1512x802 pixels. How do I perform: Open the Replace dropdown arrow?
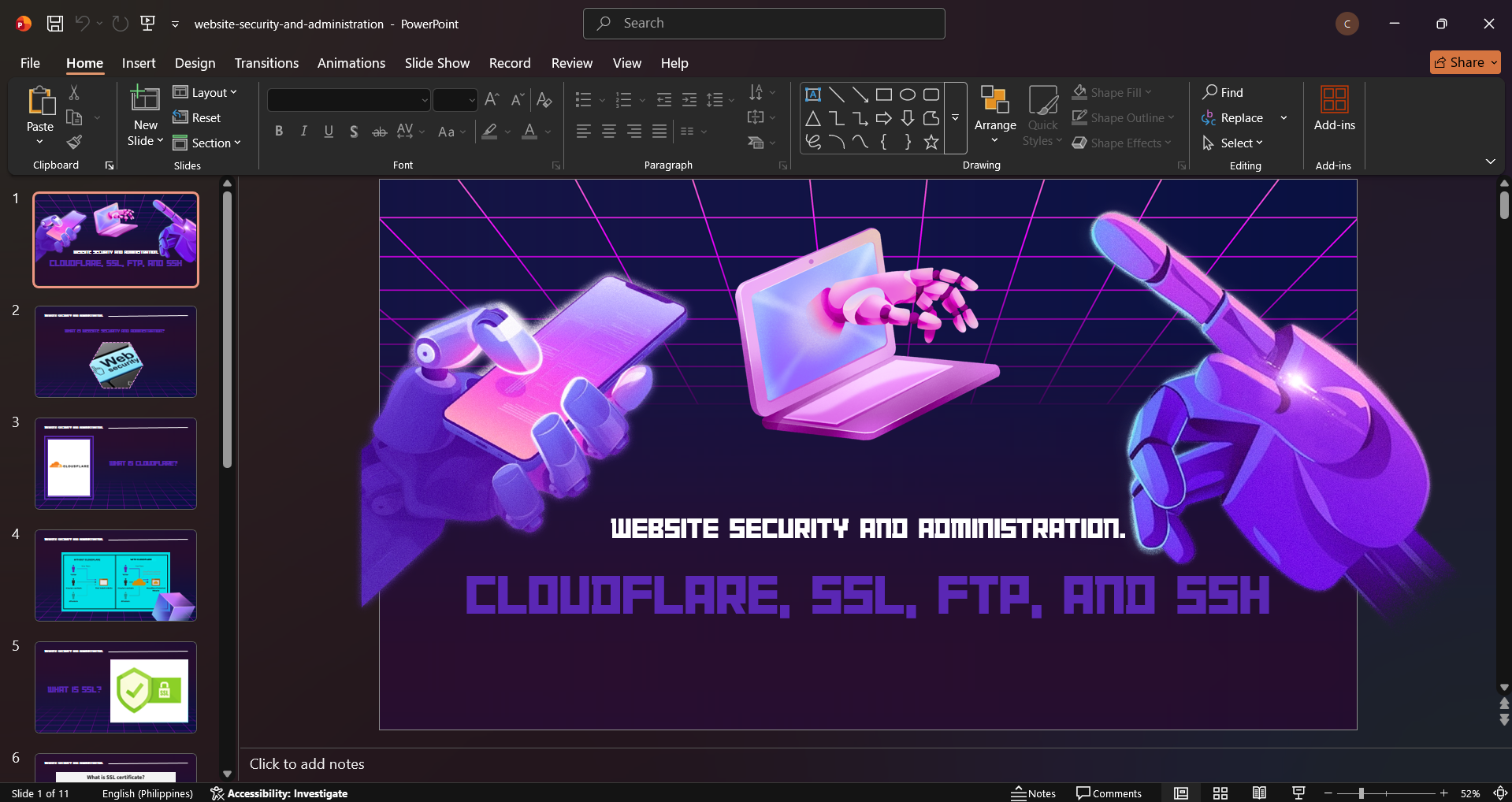(x=1284, y=118)
